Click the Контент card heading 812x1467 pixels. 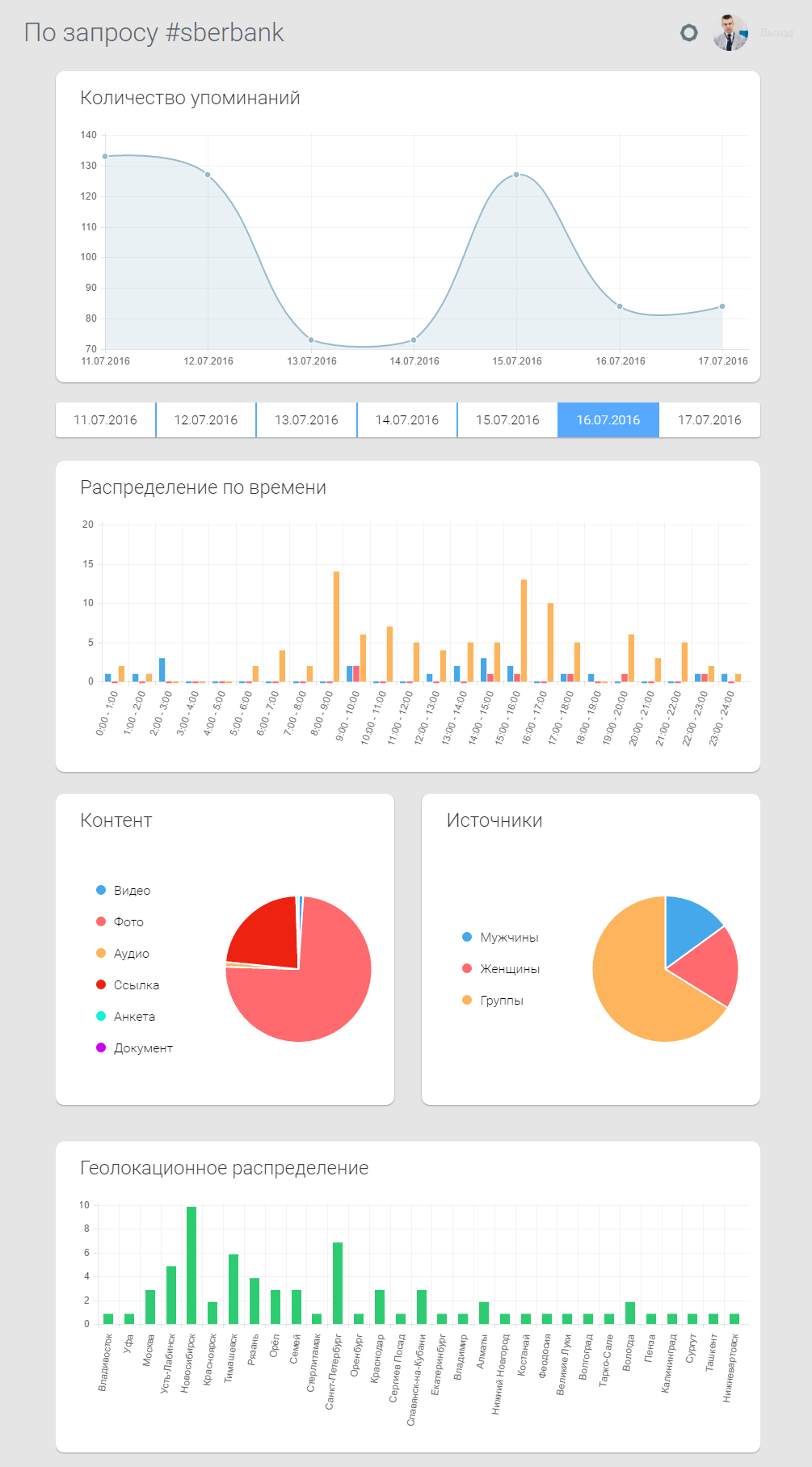pos(116,820)
